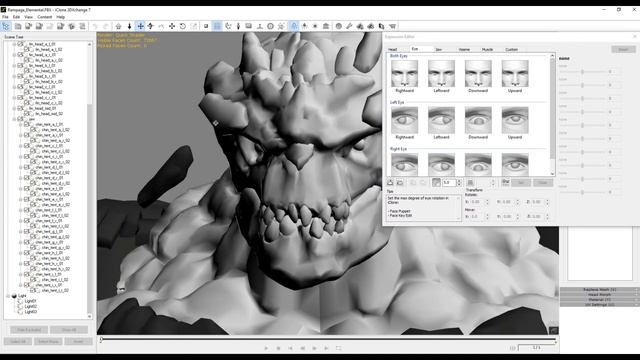Toggle checkbox for chin_tent_a_l_01 row

coord(27,124)
